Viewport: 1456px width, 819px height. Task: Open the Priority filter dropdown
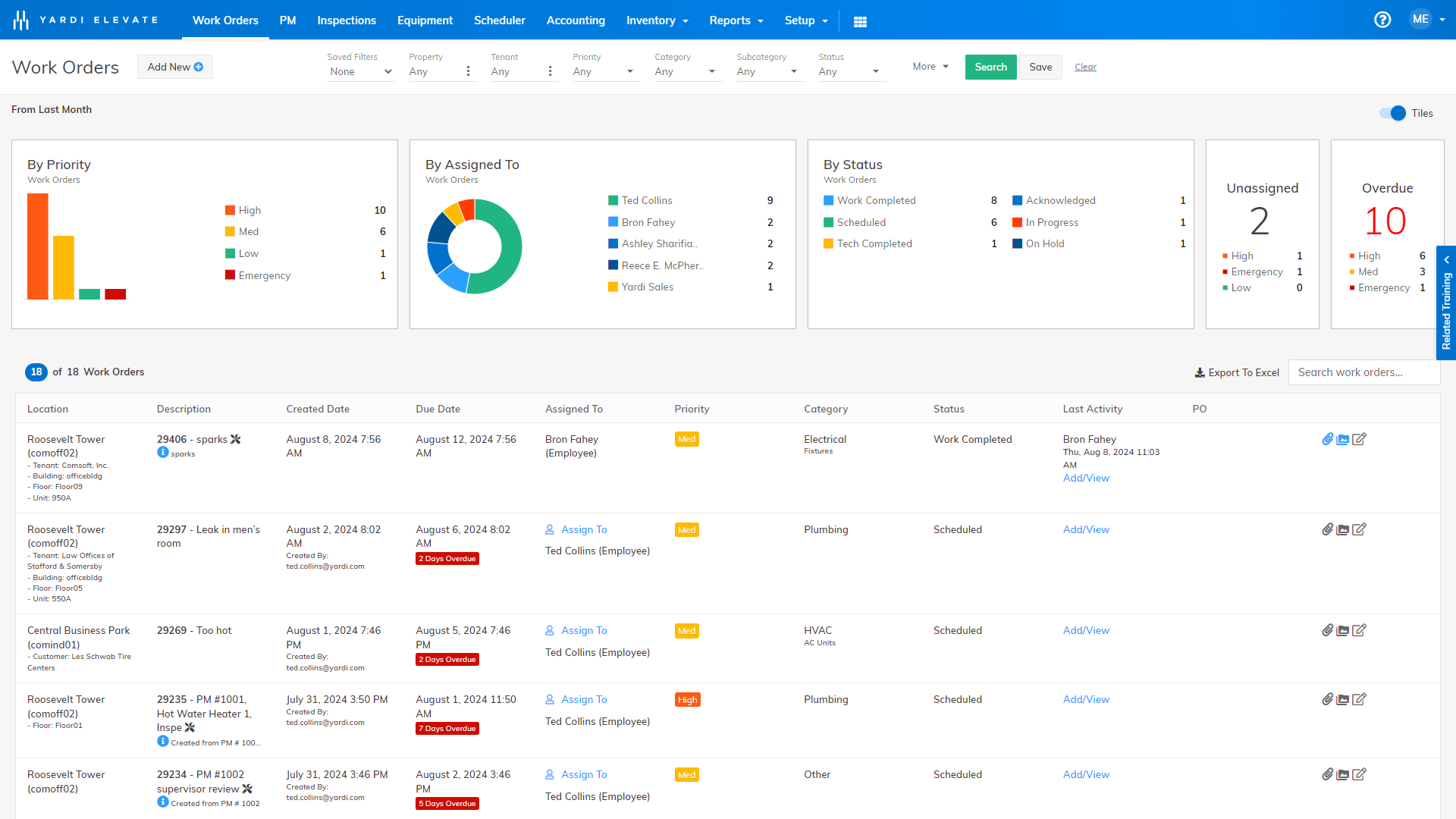coord(604,71)
